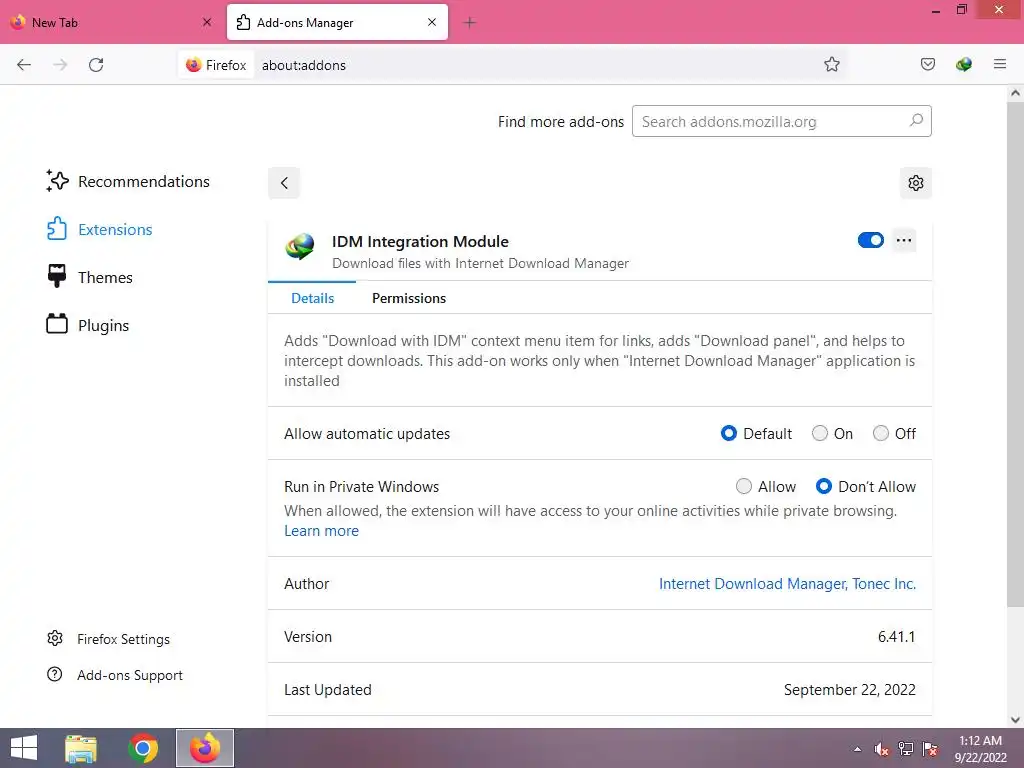Open the Learn more link
The height and width of the screenshot is (768, 1024).
point(321,531)
